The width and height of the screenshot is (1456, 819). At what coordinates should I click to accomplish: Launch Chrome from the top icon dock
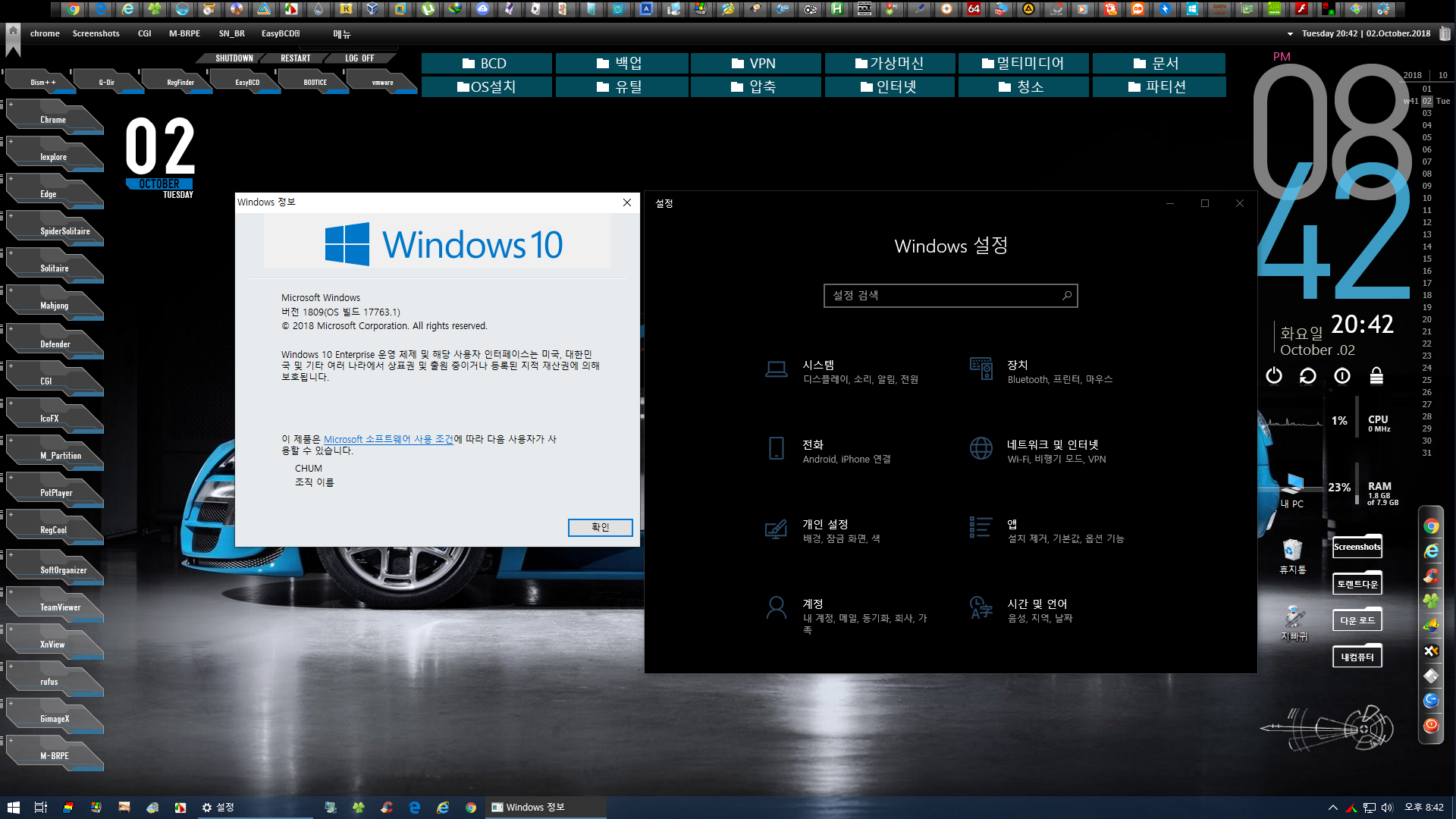(x=73, y=9)
